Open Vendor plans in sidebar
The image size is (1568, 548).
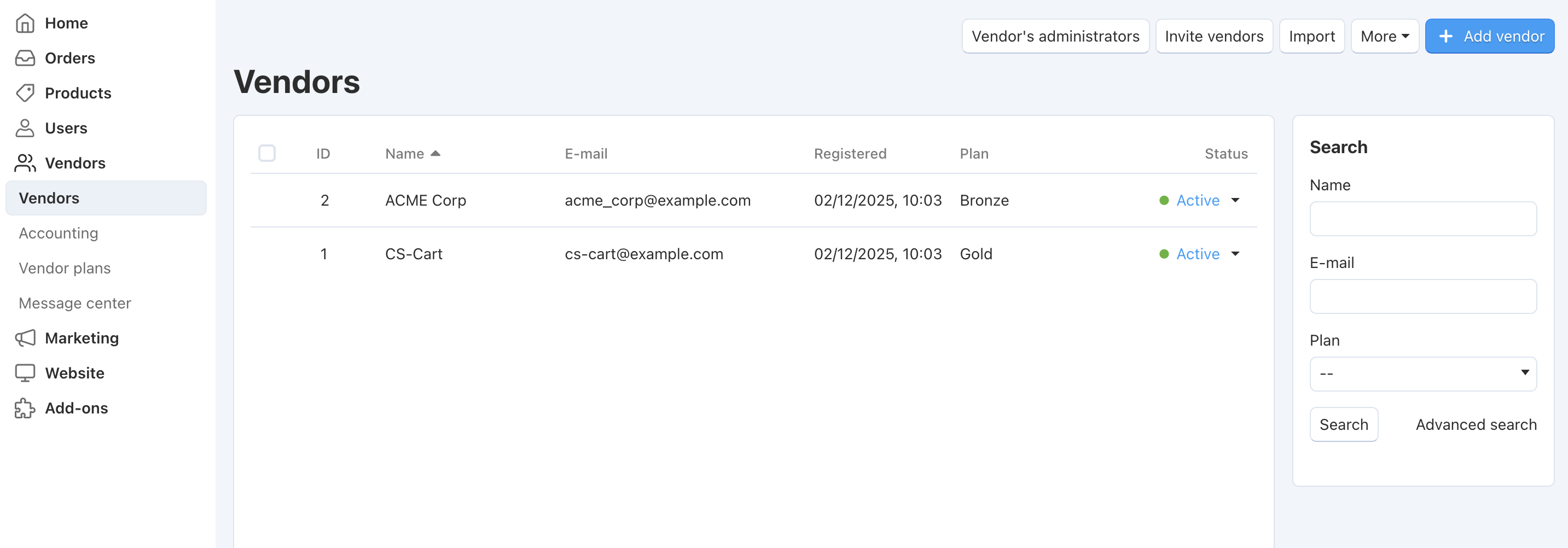pyautogui.click(x=65, y=268)
